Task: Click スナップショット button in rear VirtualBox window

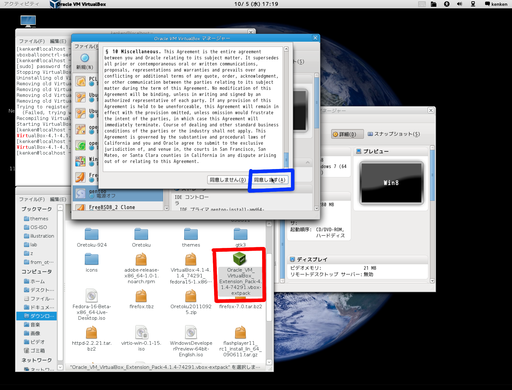Action: point(393,134)
